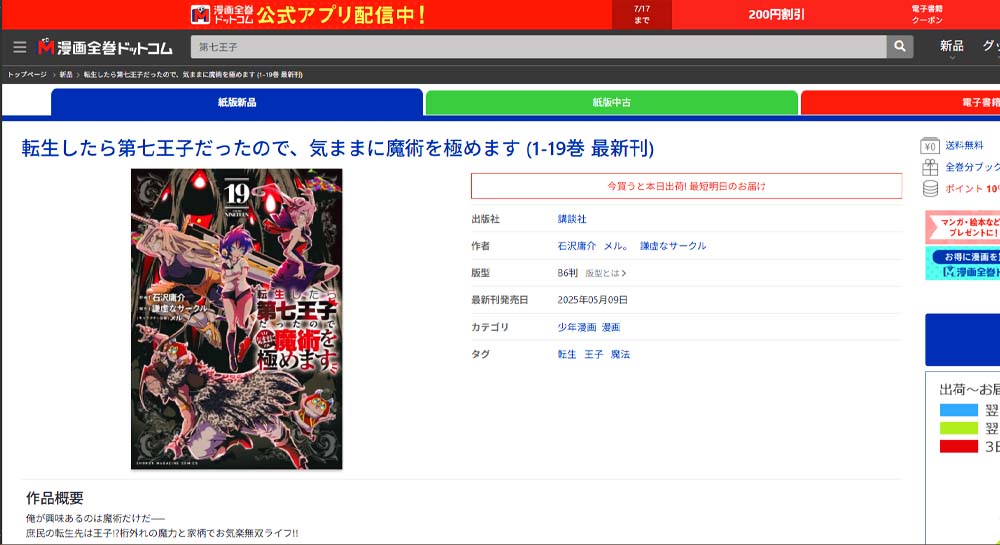The image size is (1000, 545).
Task: Click the 公式アプリ配信中 top banner
Action: coord(341,15)
